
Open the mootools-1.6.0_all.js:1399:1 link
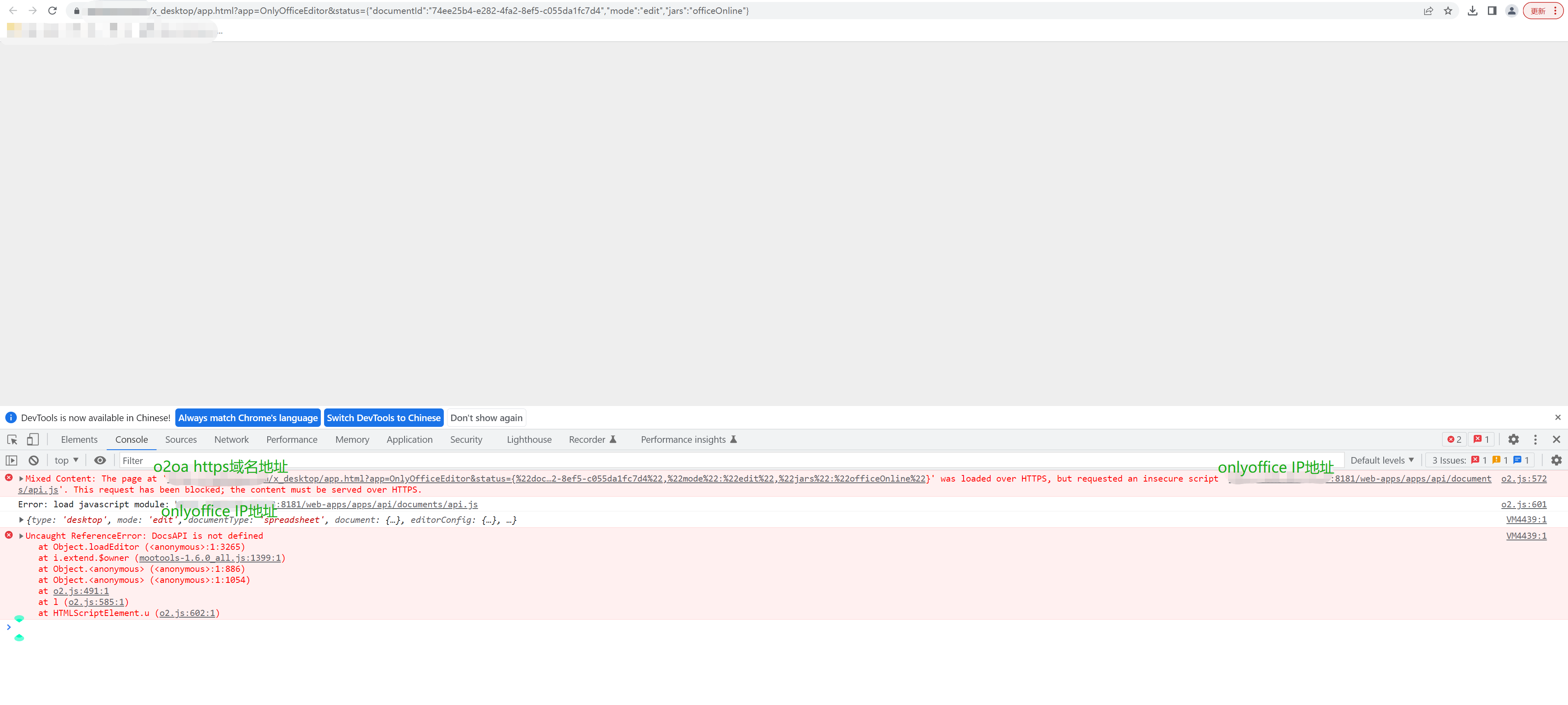pyautogui.click(x=210, y=558)
